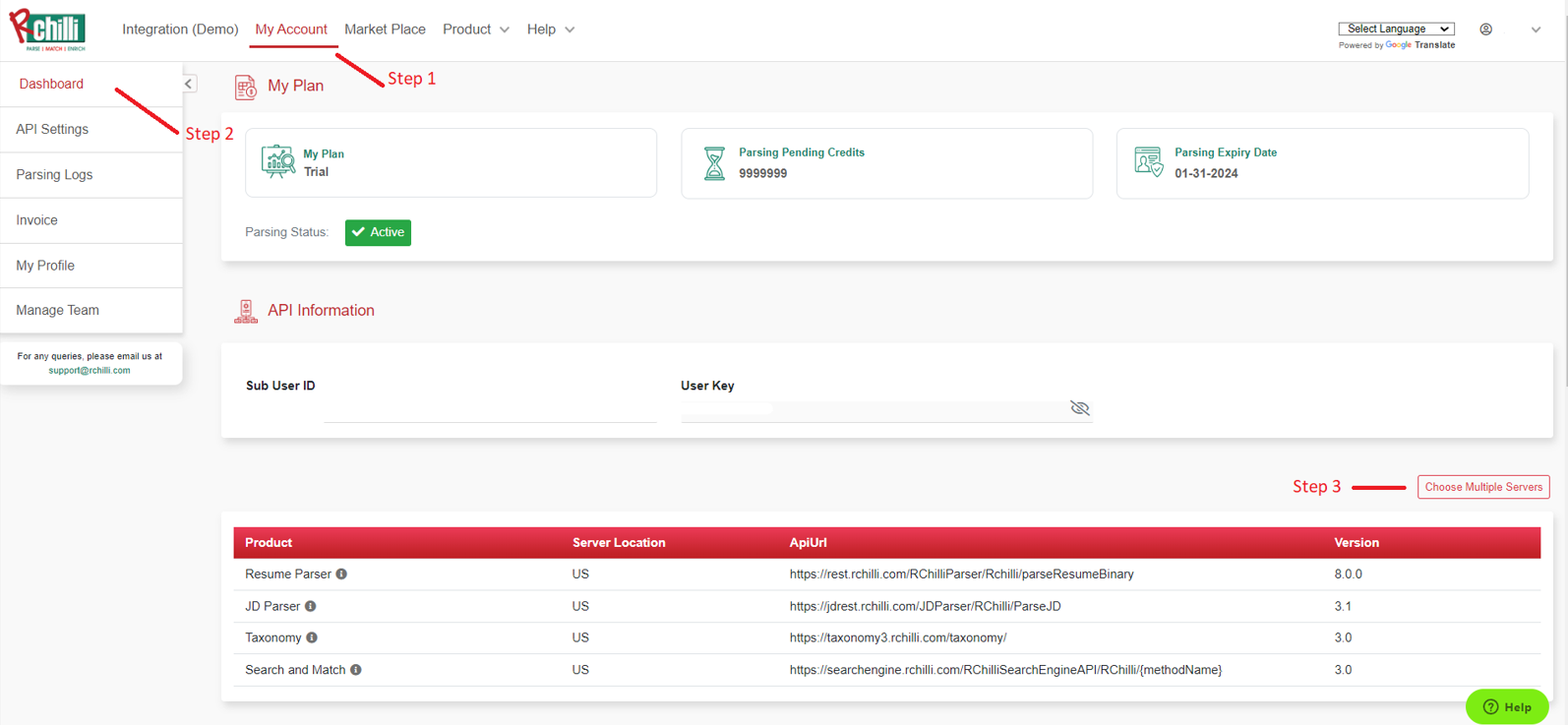Click the Server Location column header
This screenshot has height=725, width=1568.
[x=619, y=543]
